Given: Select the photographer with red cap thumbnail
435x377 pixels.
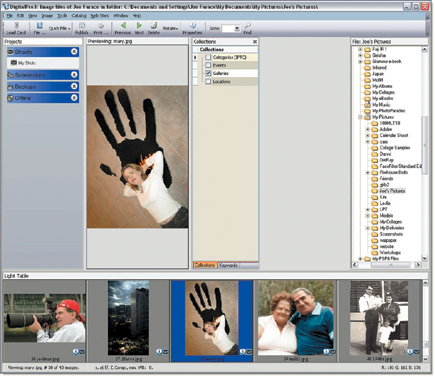Looking at the screenshot, I should 45,318.
